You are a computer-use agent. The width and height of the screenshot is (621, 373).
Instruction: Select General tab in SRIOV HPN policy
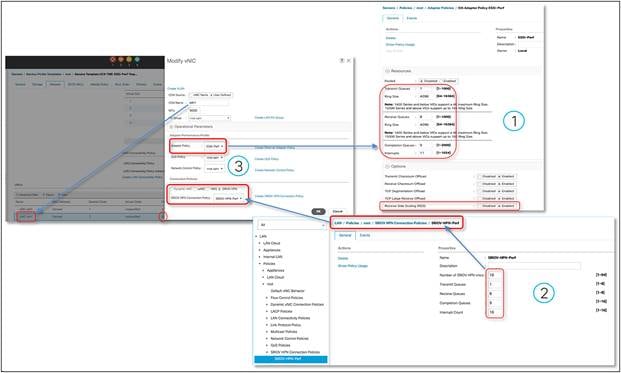click(345, 235)
